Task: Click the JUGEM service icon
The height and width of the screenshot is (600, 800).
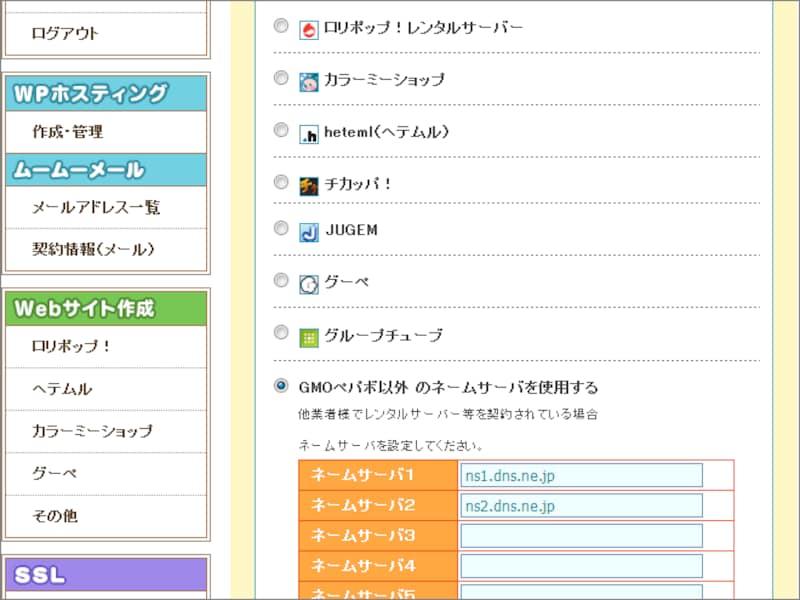Action: coord(309,233)
